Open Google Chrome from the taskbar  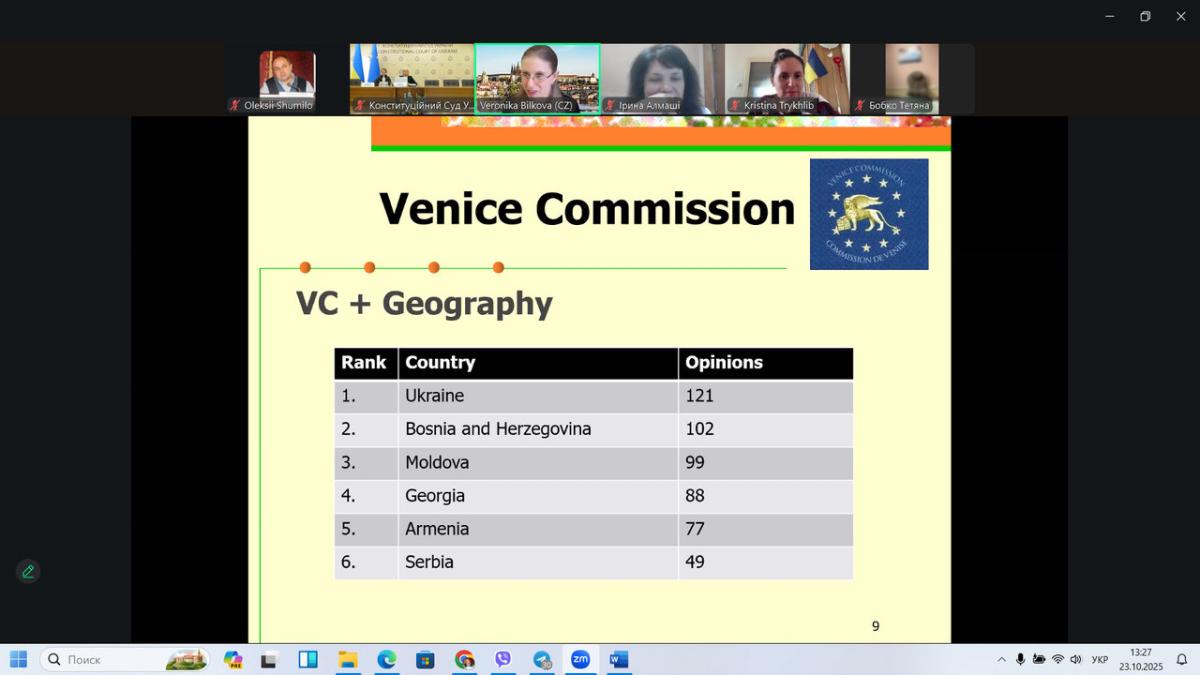pos(464,659)
